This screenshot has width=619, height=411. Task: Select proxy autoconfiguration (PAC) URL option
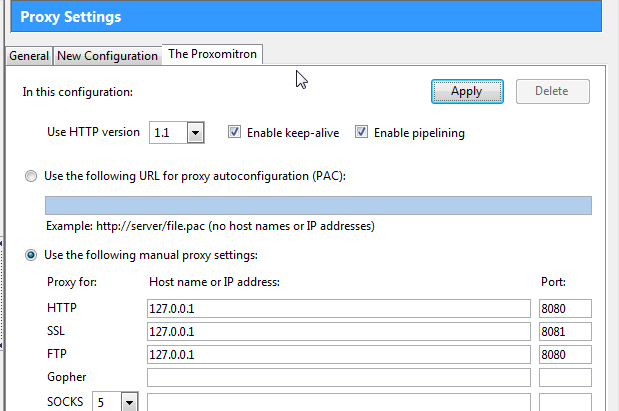32,176
